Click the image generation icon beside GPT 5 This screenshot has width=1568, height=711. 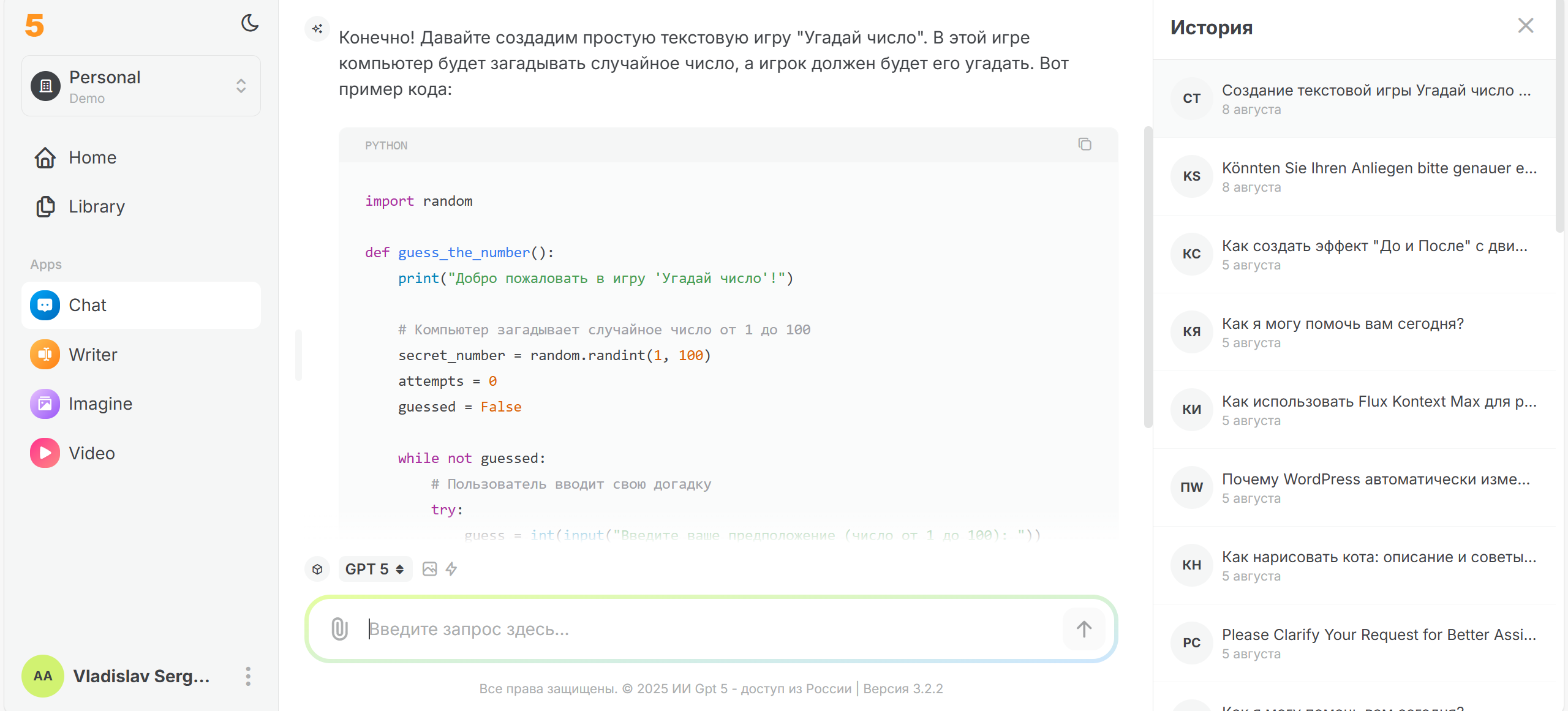(x=430, y=569)
